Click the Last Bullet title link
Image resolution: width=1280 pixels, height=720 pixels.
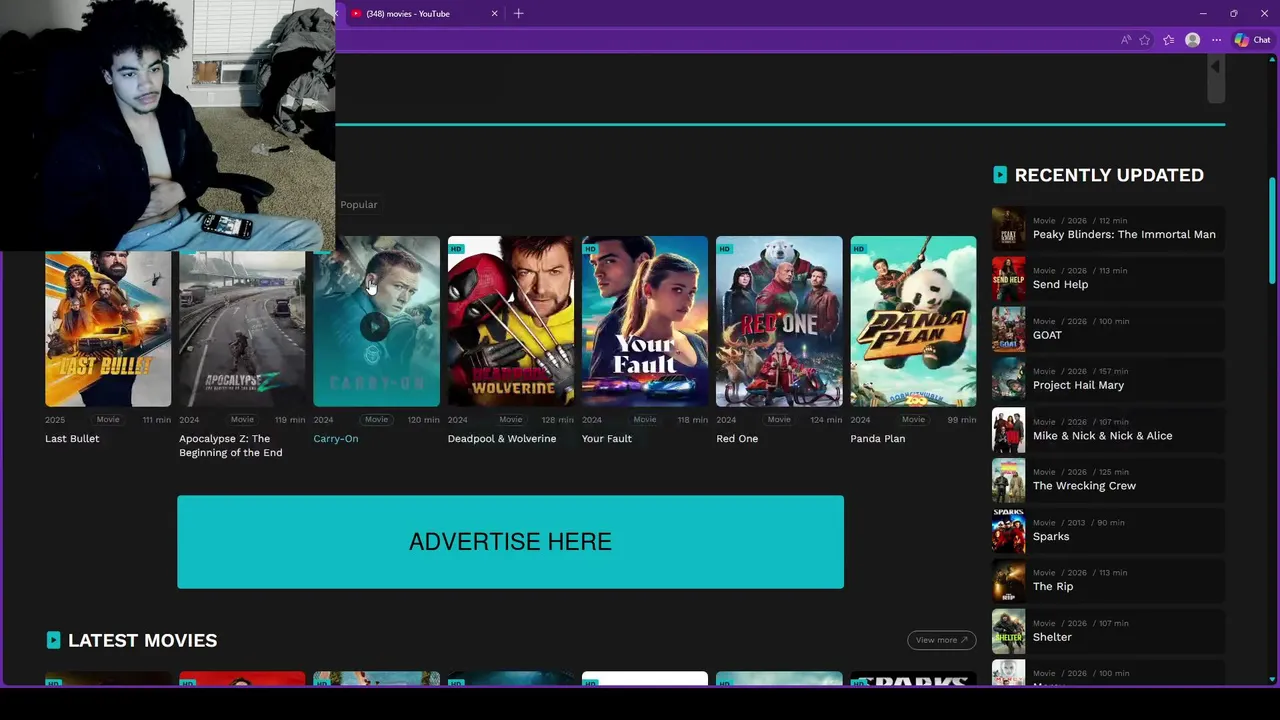click(x=72, y=439)
